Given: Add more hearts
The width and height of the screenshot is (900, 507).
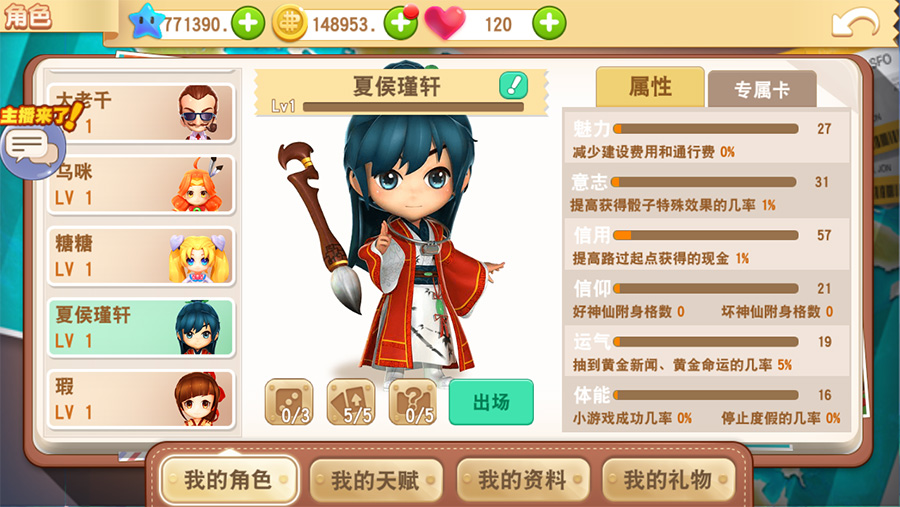Looking at the screenshot, I should point(549,23).
